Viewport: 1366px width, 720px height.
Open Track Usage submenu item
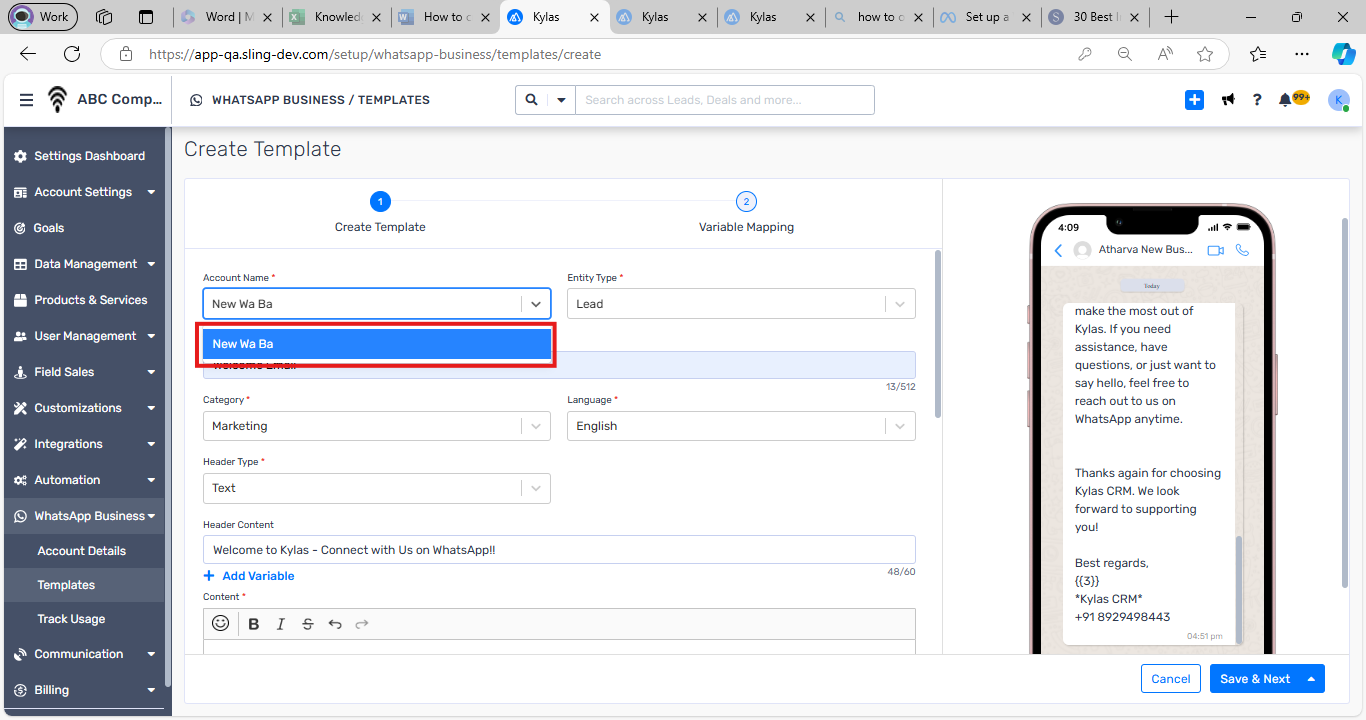point(71,619)
